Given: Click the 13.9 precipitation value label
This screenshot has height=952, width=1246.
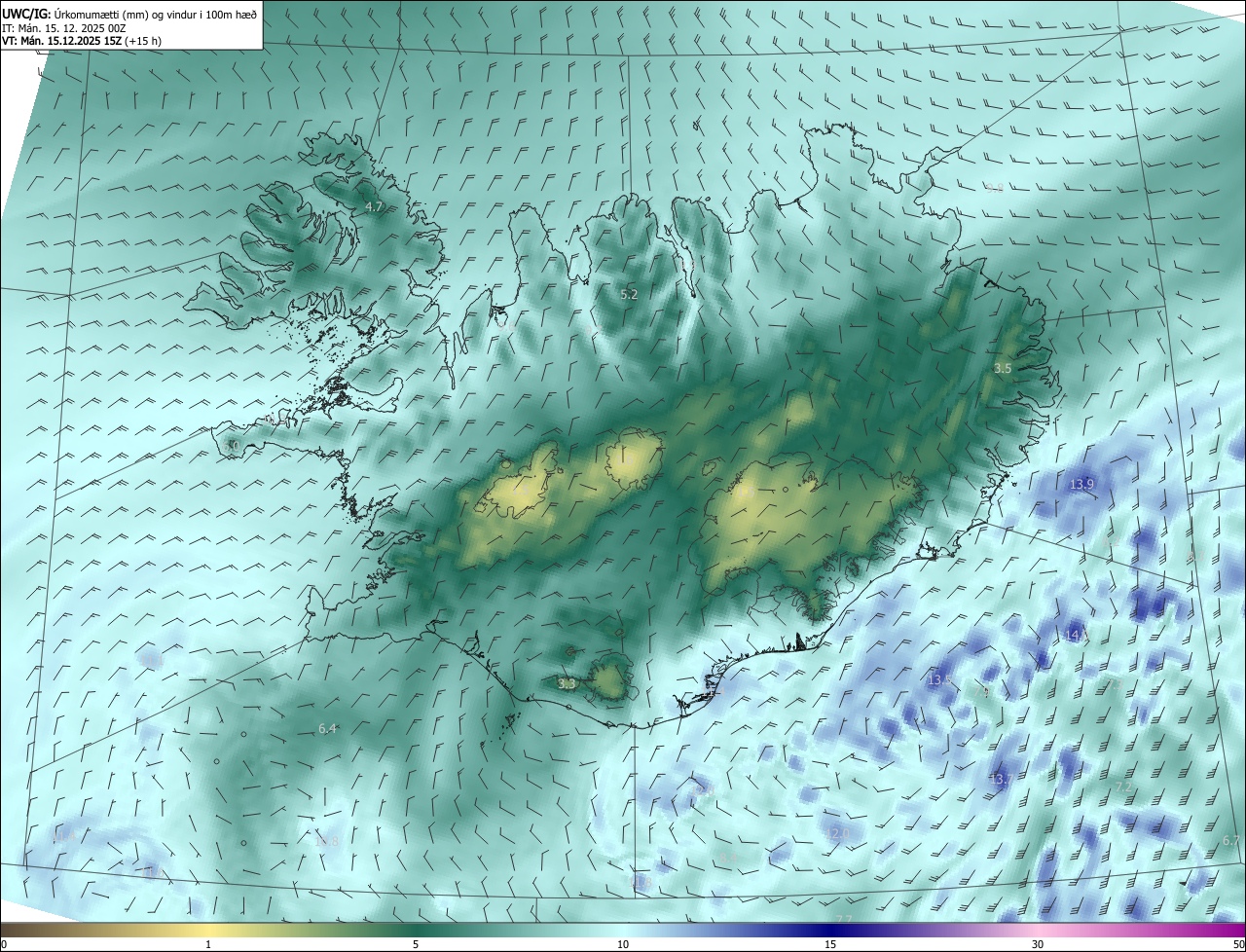Looking at the screenshot, I should tap(1081, 484).
